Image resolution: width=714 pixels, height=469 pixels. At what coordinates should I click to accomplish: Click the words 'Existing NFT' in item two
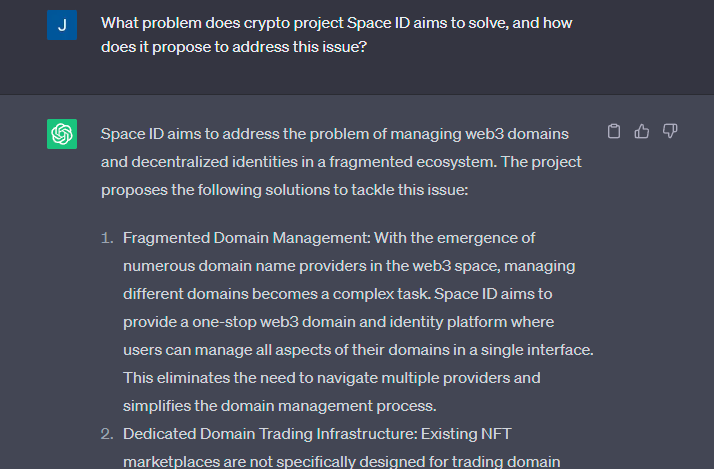(x=466, y=433)
